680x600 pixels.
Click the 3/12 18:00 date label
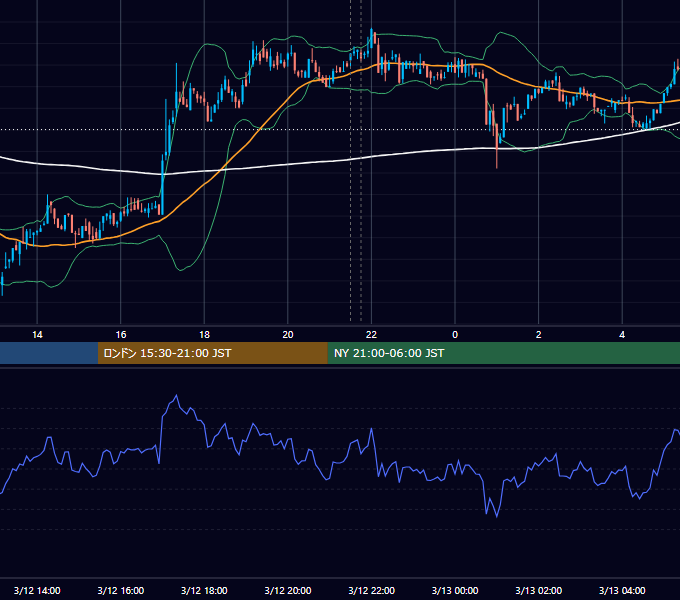pyautogui.click(x=204, y=590)
